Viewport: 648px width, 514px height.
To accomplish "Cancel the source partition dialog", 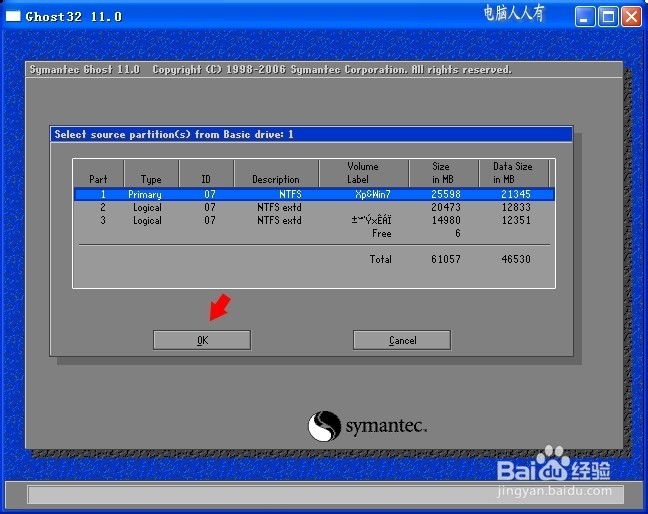I will 402,340.
